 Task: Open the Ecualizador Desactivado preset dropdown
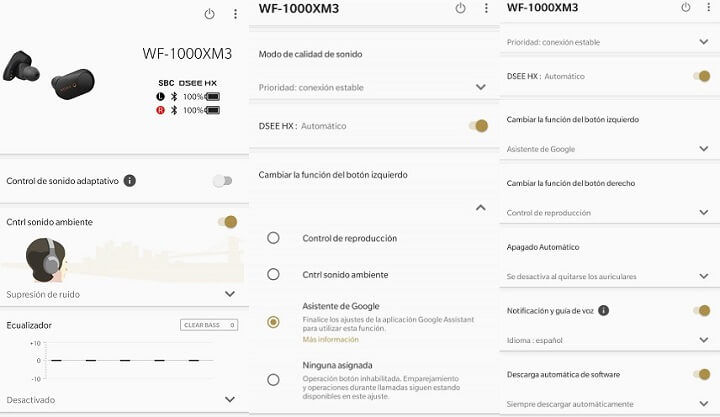click(x=230, y=399)
